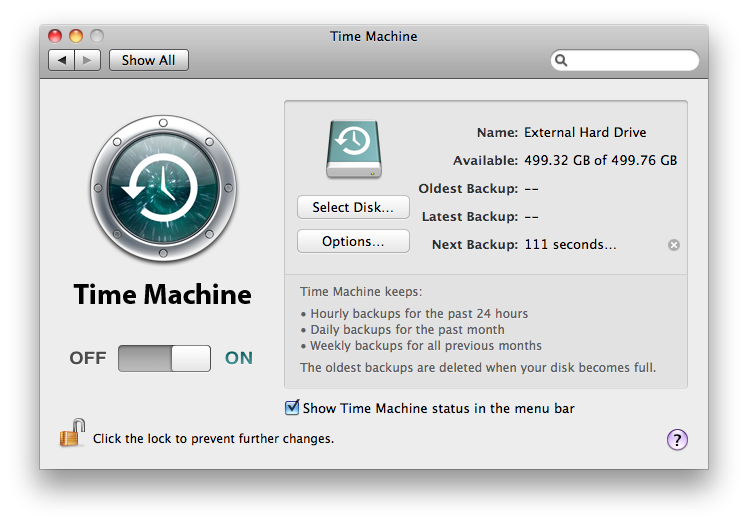Open Time Machine help with question mark
Image resolution: width=748 pixels, height=524 pixels.
tap(677, 439)
